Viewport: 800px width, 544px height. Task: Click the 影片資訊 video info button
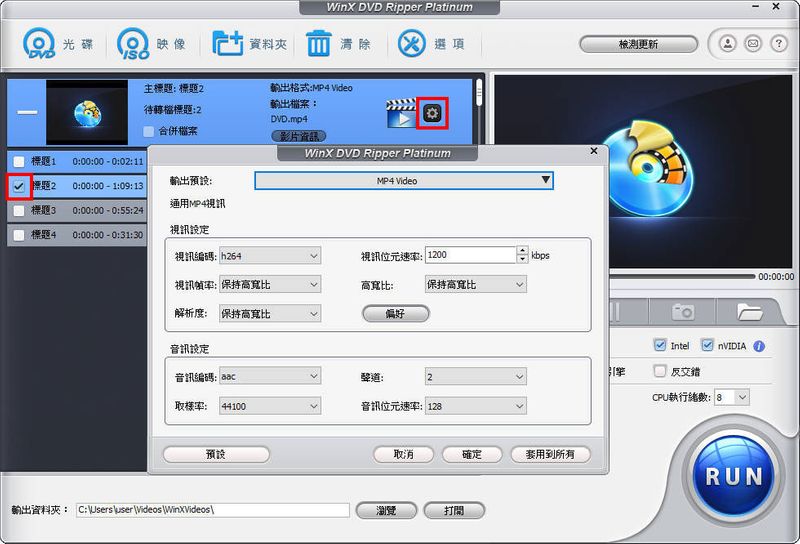click(x=299, y=136)
